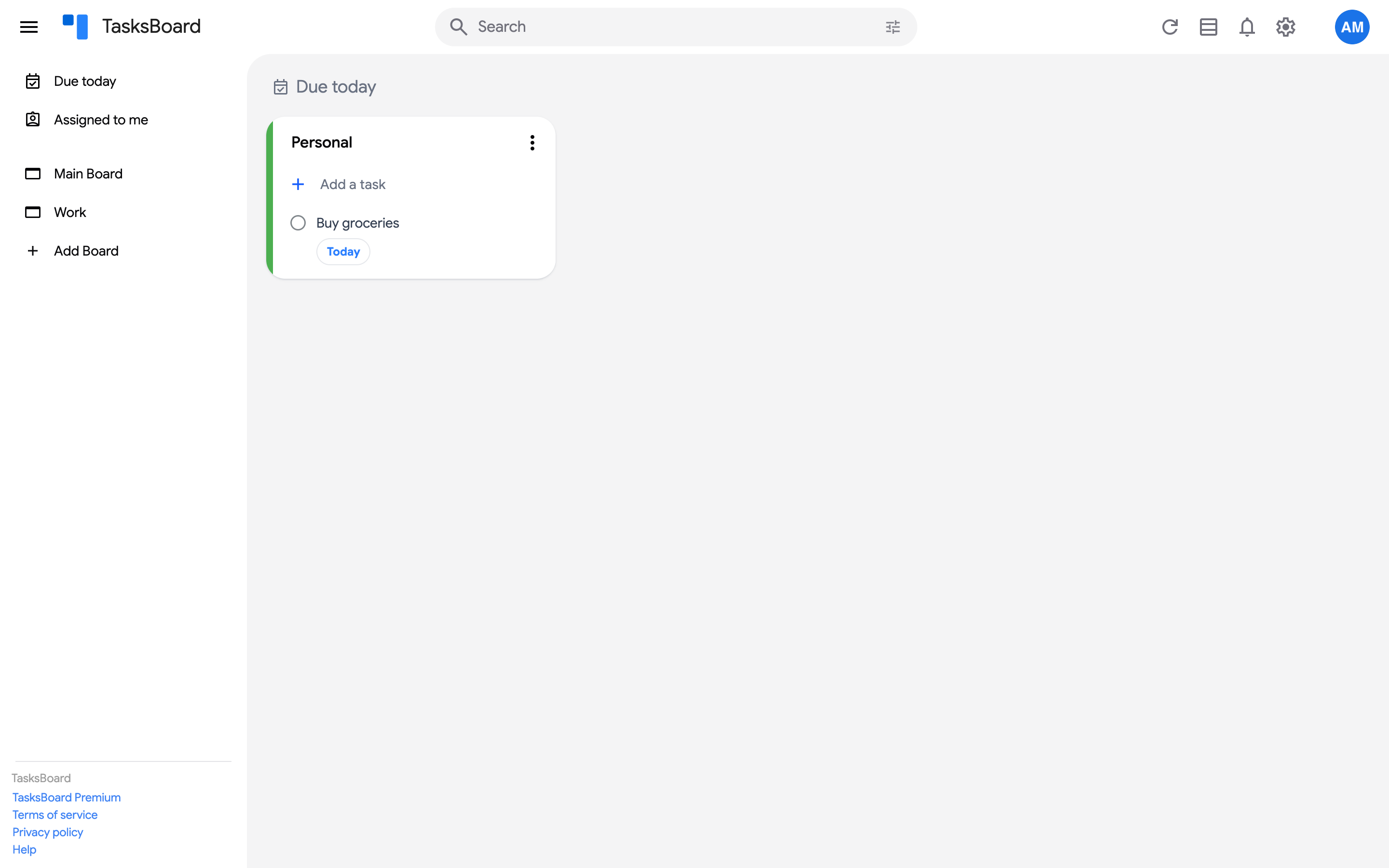Click the Today date chip
The image size is (1389, 868).
pos(343,251)
